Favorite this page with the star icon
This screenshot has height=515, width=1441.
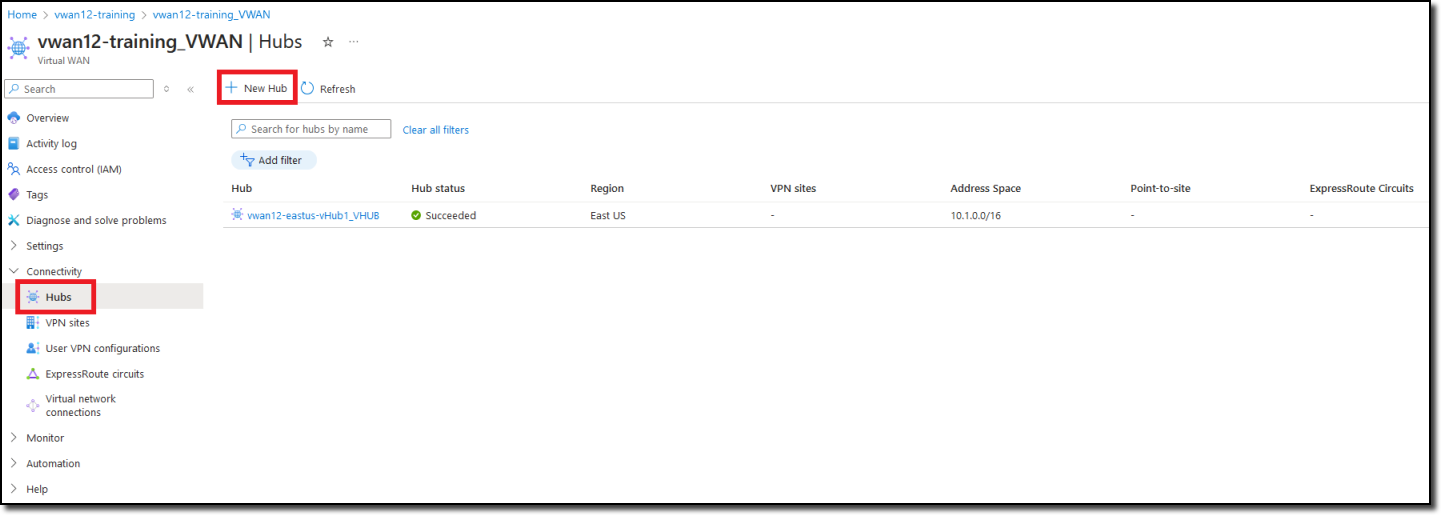point(327,42)
